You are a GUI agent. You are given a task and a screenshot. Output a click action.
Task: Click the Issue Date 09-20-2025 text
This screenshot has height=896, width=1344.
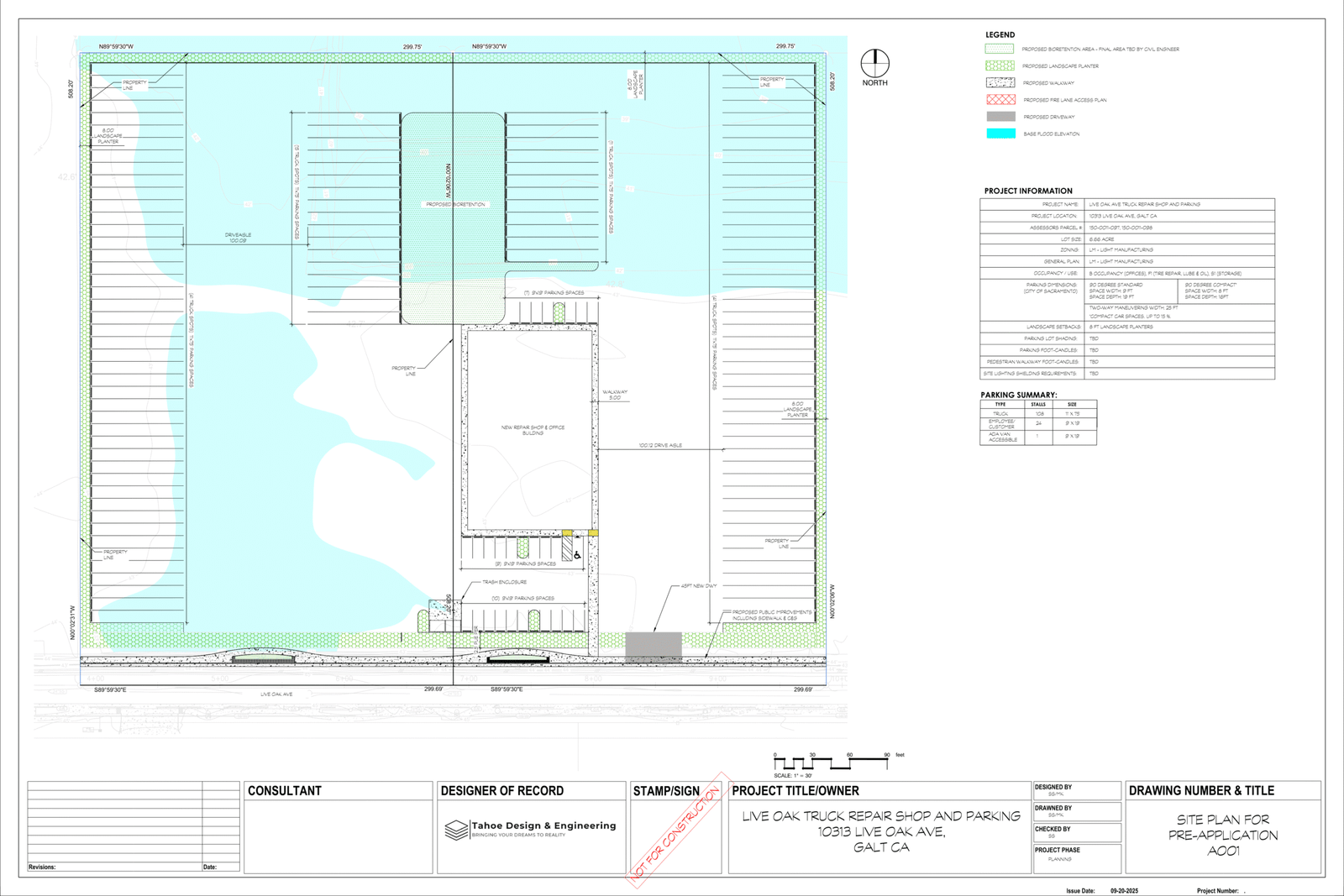pyautogui.click(x=1101, y=890)
